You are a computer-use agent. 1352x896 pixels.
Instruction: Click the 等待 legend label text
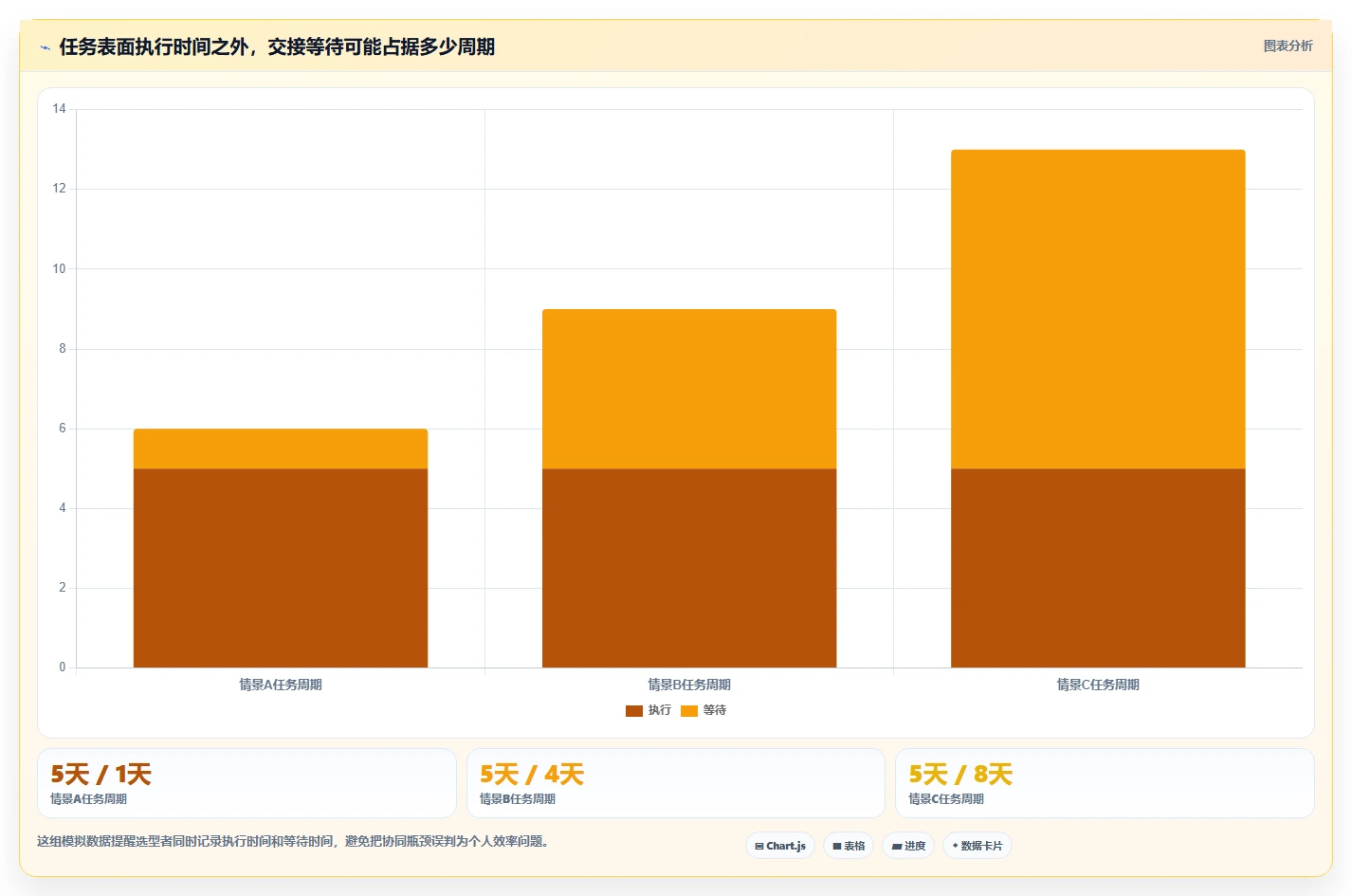coord(715,710)
